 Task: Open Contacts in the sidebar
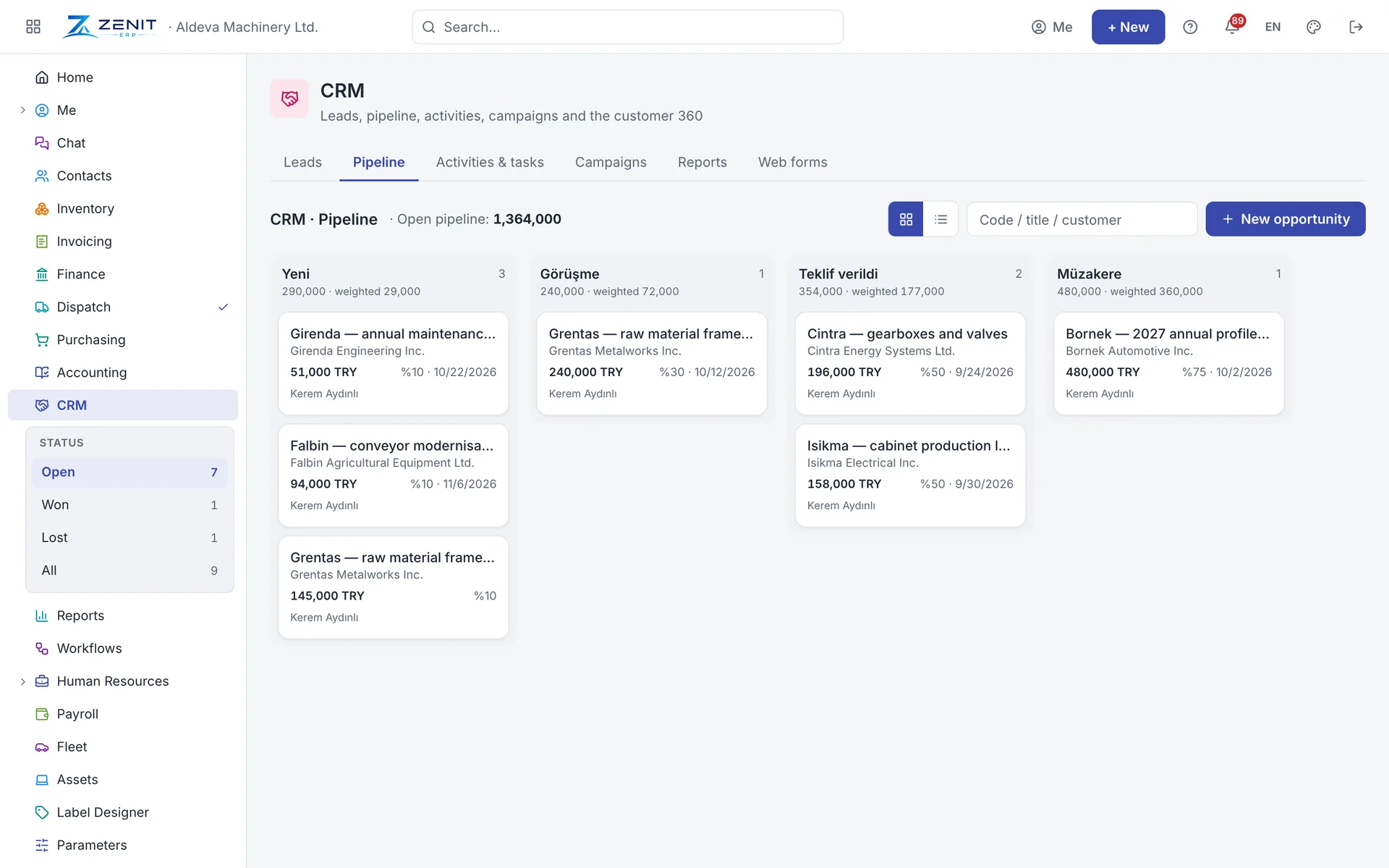123,176
